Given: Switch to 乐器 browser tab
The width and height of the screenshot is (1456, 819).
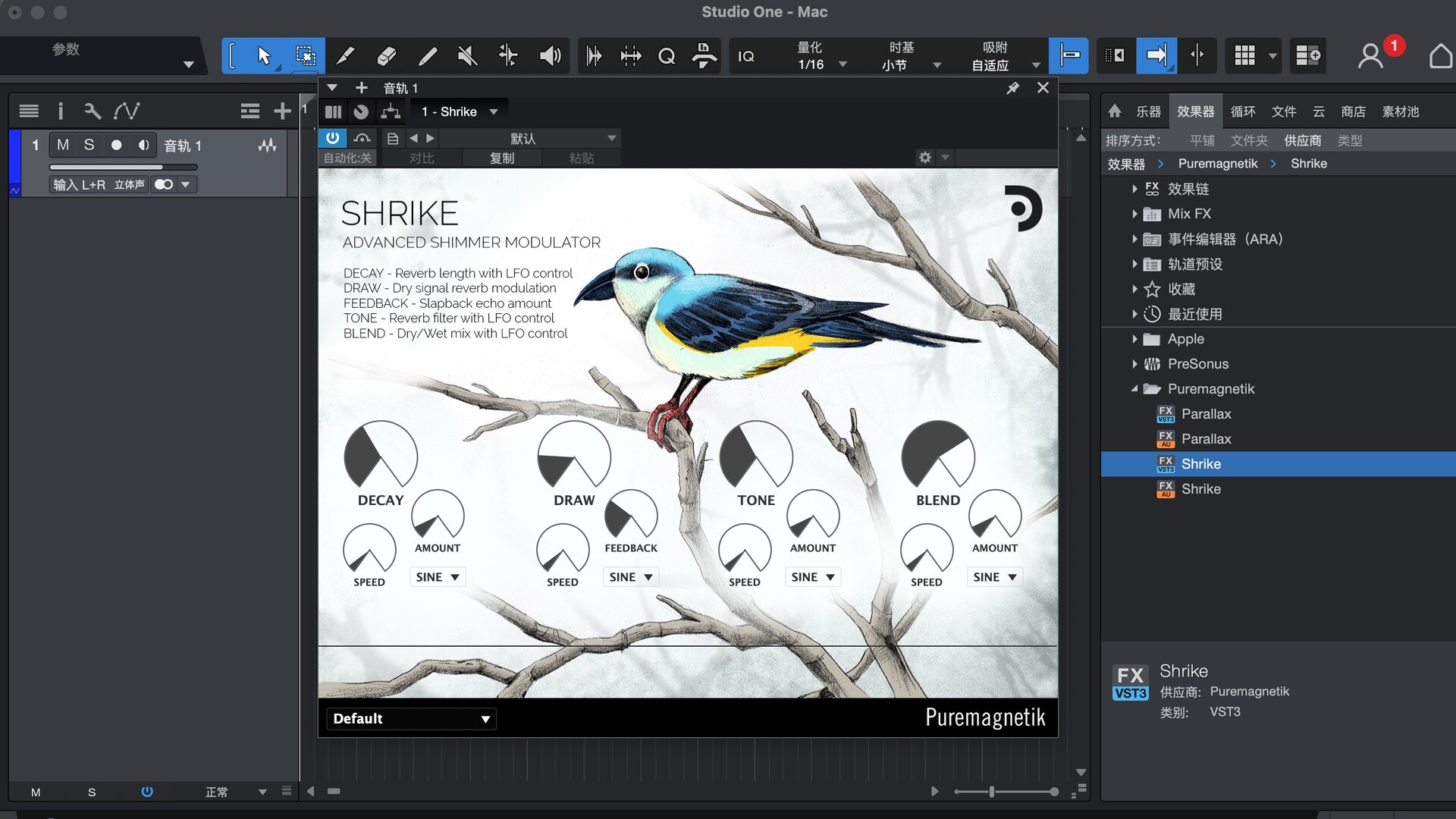Looking at the screenshot, I should coord(1148,111).
